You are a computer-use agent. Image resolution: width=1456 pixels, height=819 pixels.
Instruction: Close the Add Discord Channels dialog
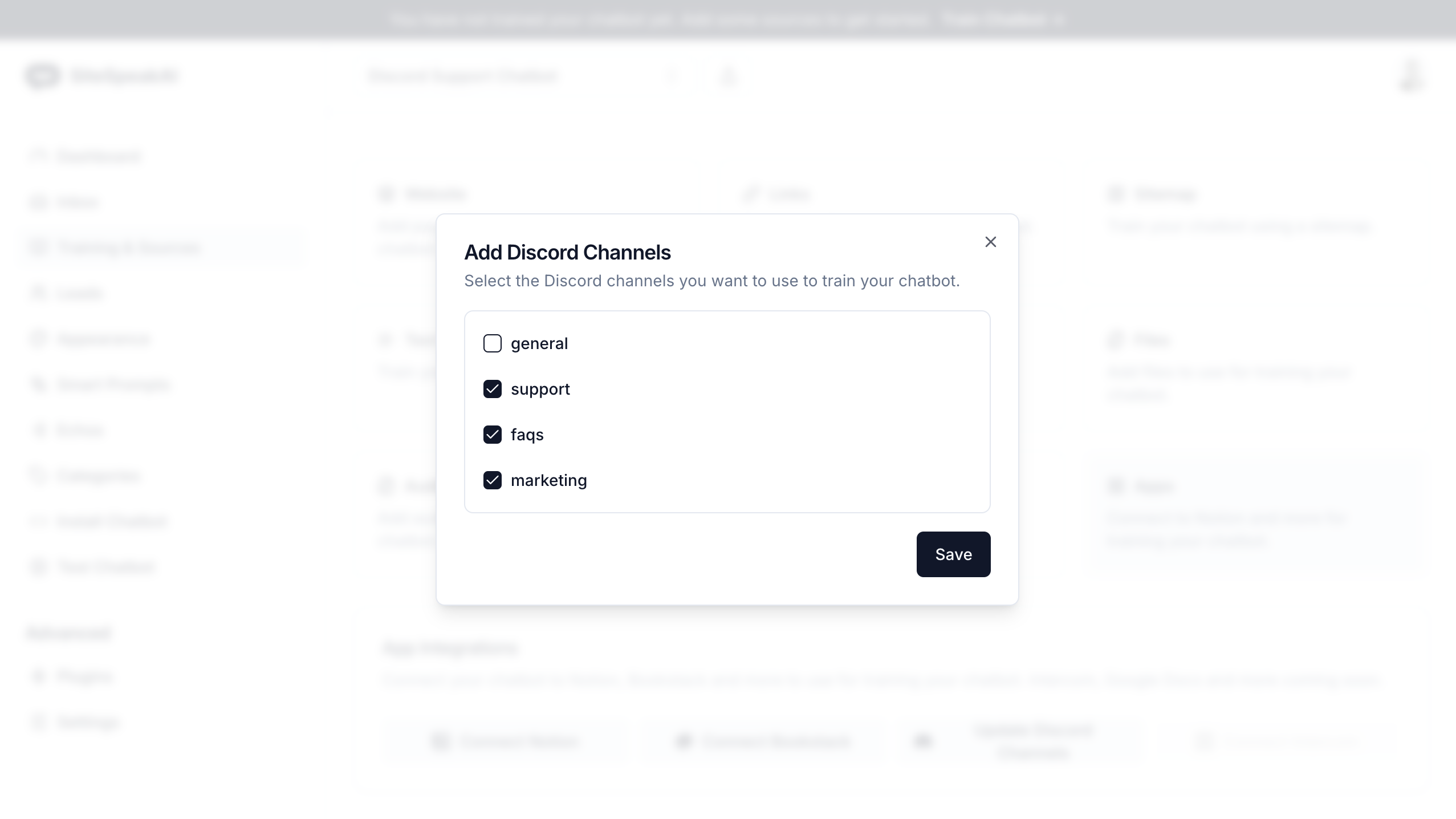pyautogui.click(x=990, y=242)
